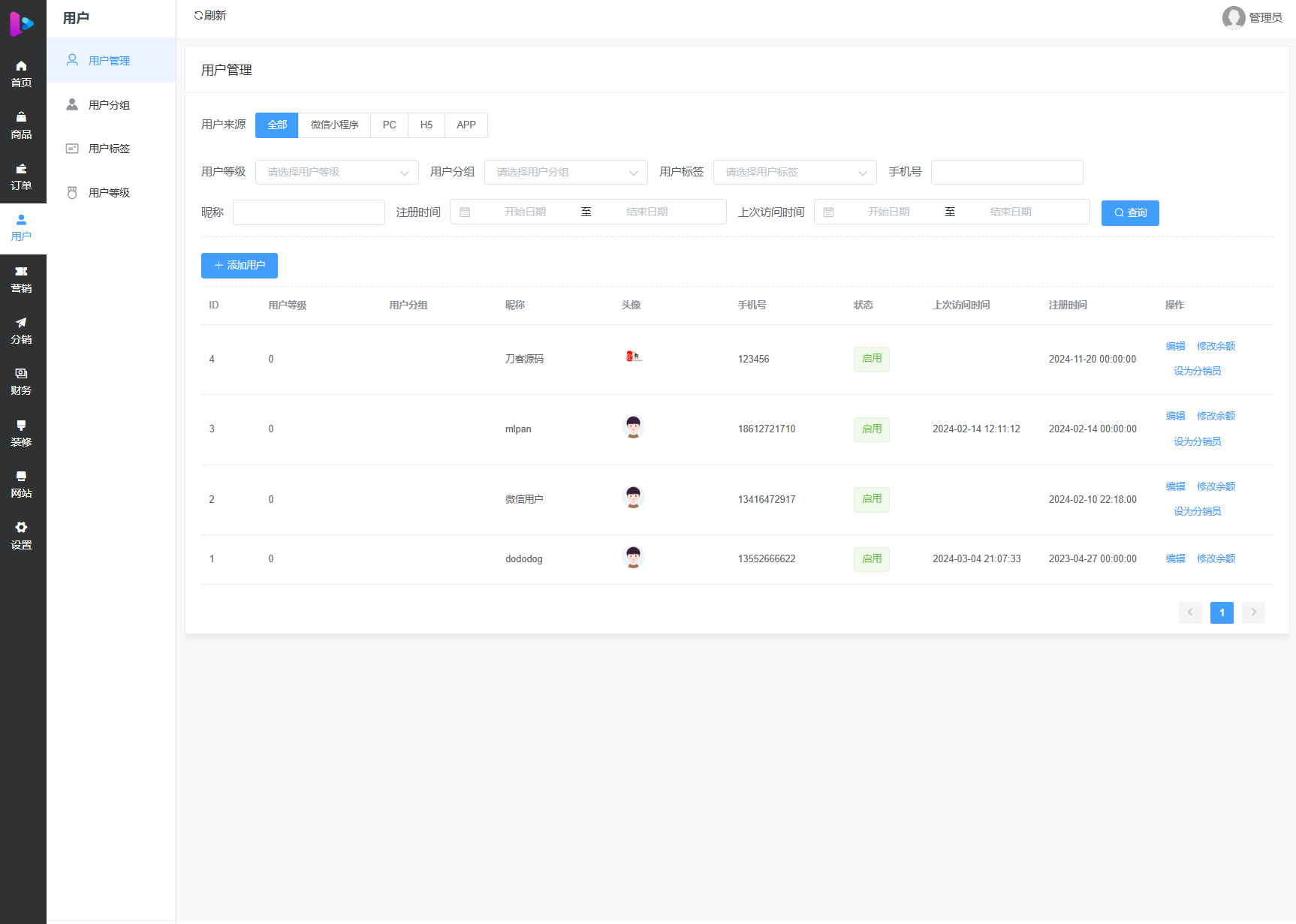Open 用户分组 in the submenu
1296x924 pixels.
(110, 105)
